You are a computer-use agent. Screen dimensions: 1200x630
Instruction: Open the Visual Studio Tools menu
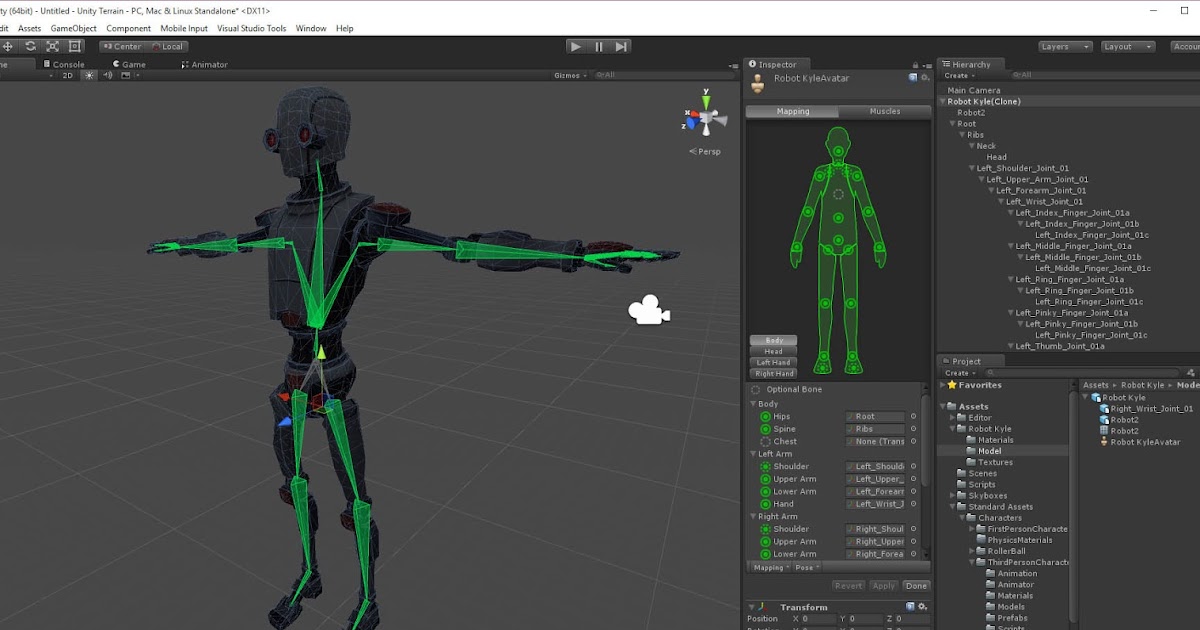tap(252, 28)
